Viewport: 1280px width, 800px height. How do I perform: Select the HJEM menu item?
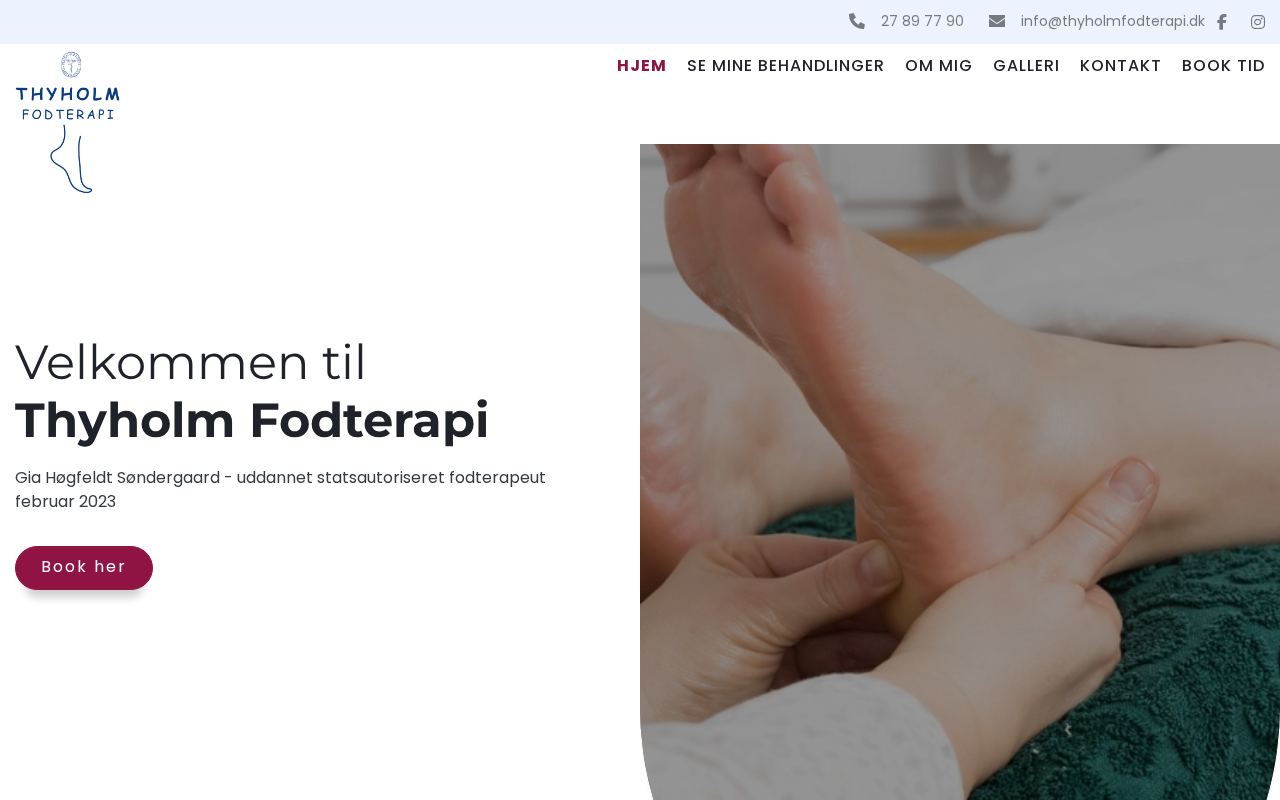point(642,66)
